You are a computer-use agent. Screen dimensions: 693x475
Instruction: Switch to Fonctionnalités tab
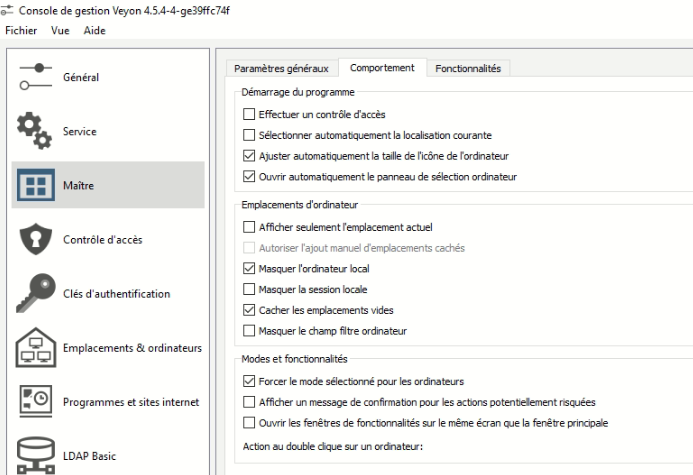click(468, 68)
